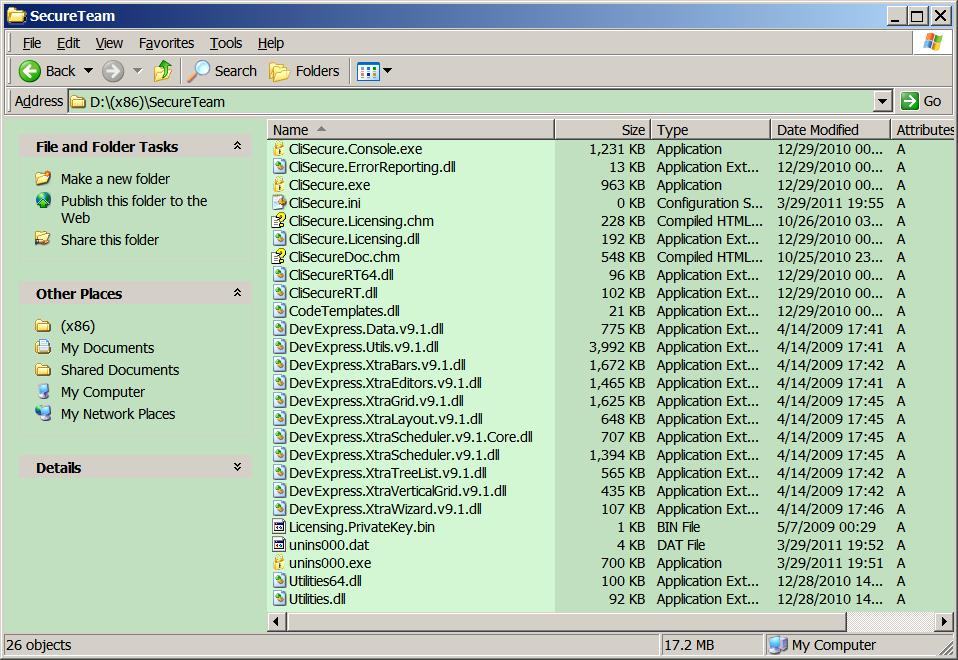Open the Address bar dropdown list
The height and width of the screenshot is (660, 958).
point(882,101)
